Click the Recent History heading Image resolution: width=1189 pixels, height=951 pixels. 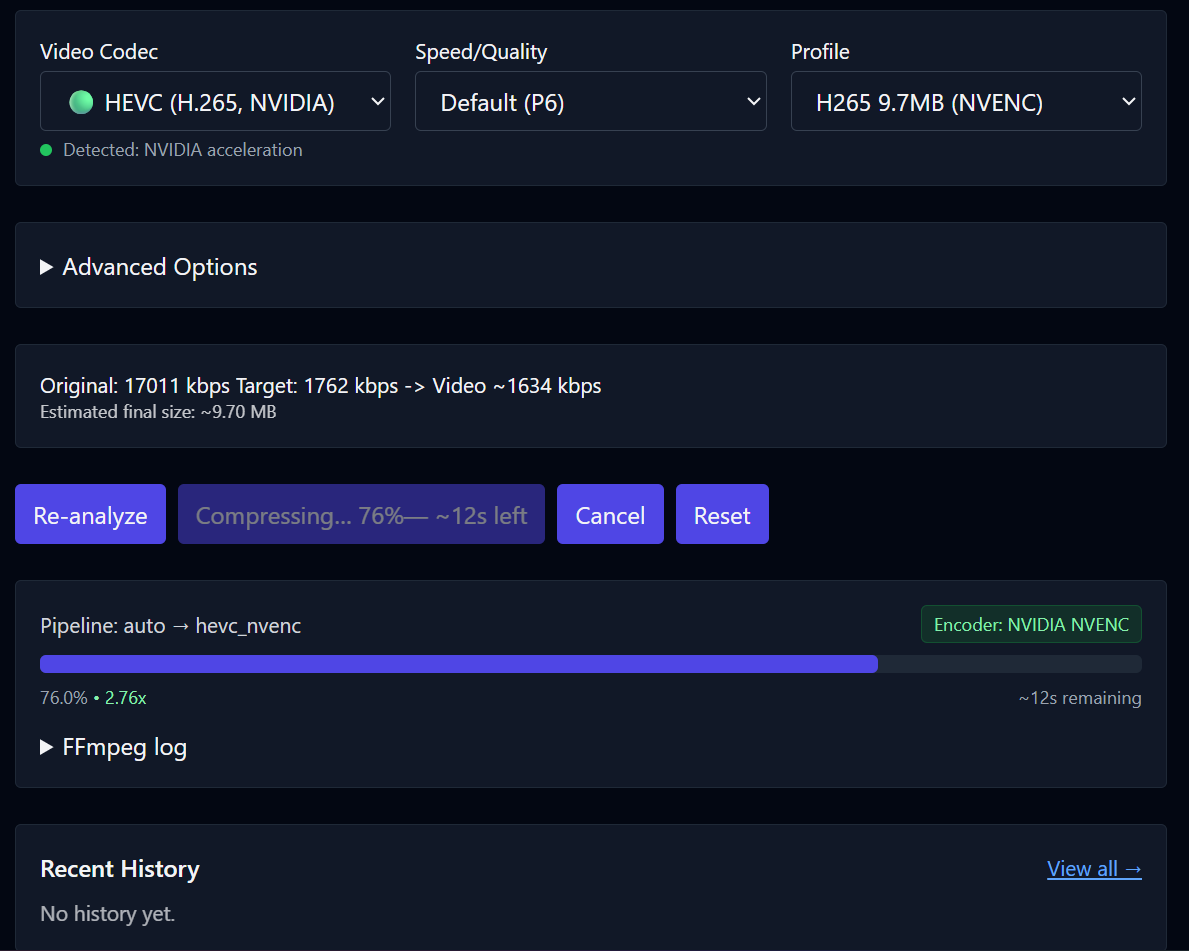[x=119, y=868]
